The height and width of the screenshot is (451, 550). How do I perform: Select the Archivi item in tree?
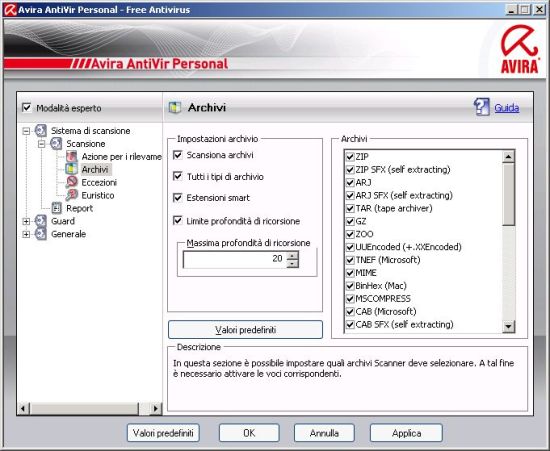click(95, 169)
